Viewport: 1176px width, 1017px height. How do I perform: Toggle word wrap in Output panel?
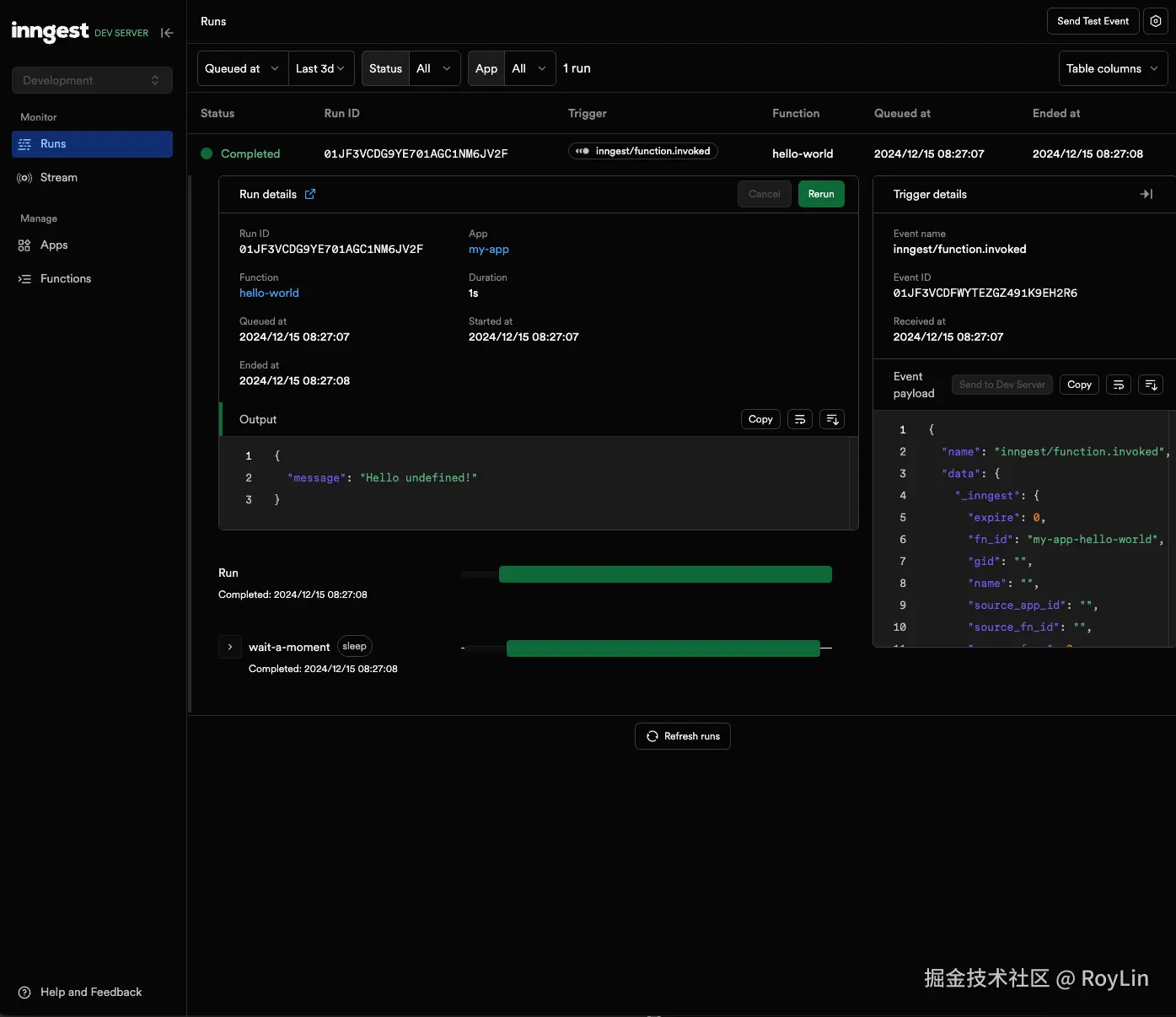coord(800,419)
